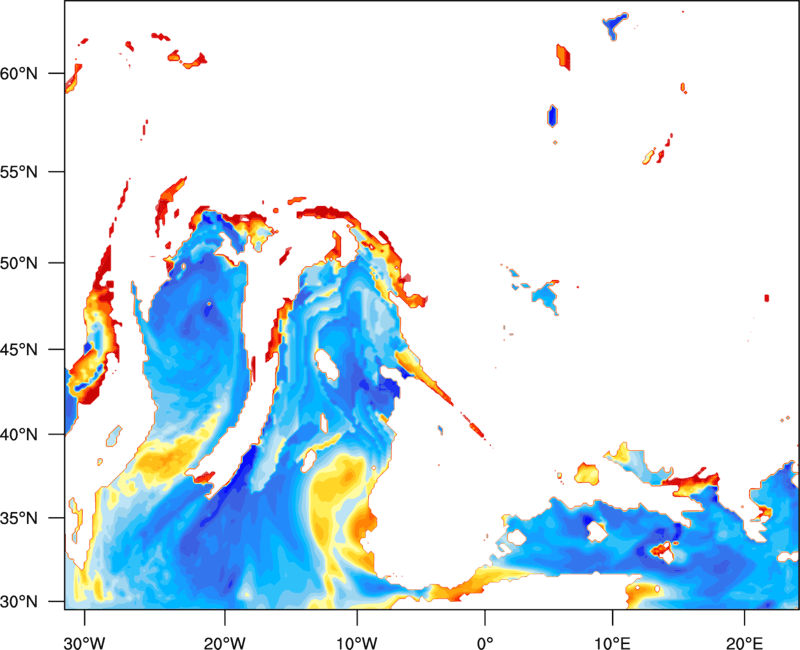Click the 45°N latitude label

pyautogui.click(x=19, y=350)
